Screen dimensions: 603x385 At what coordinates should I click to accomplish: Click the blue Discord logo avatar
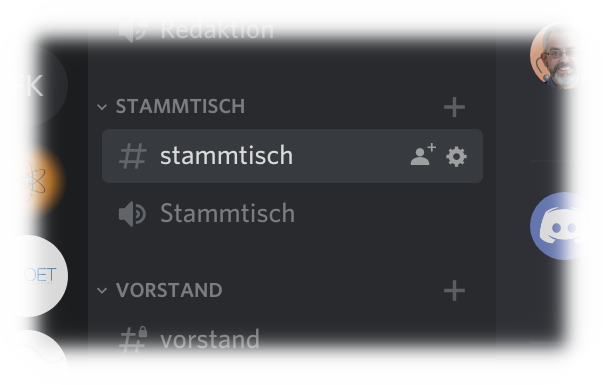point(560,226)
